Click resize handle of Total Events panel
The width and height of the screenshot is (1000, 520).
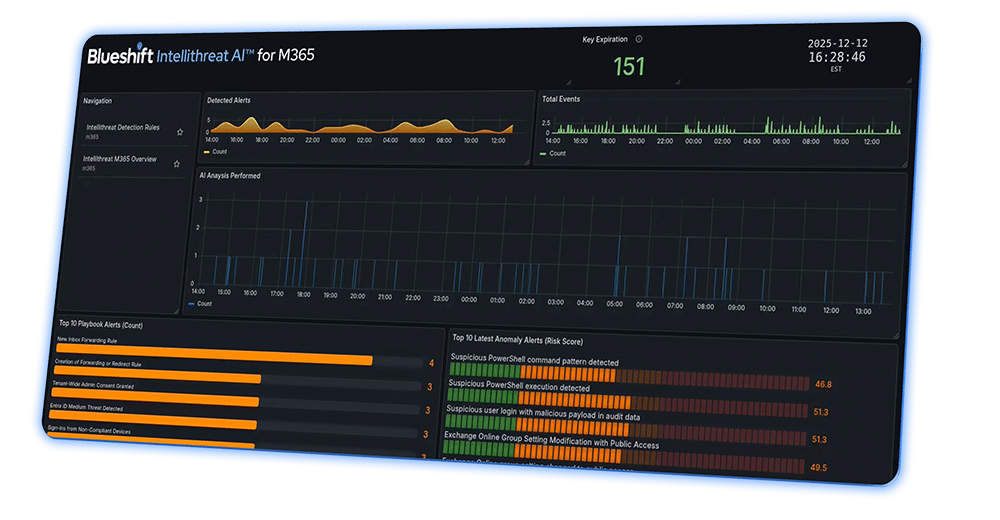point(903,162)
